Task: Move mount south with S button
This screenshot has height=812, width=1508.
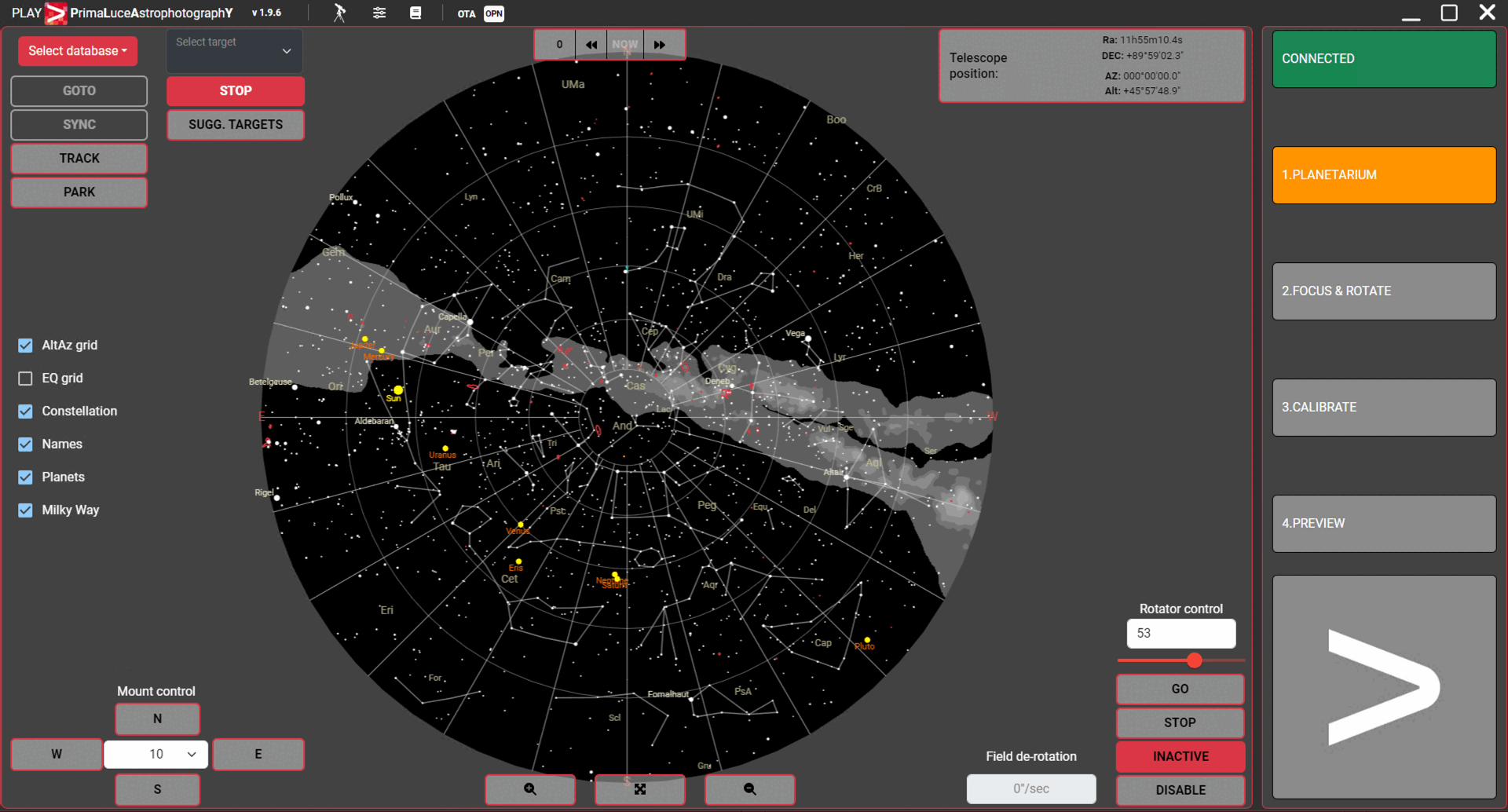Action: click(157, 789)
